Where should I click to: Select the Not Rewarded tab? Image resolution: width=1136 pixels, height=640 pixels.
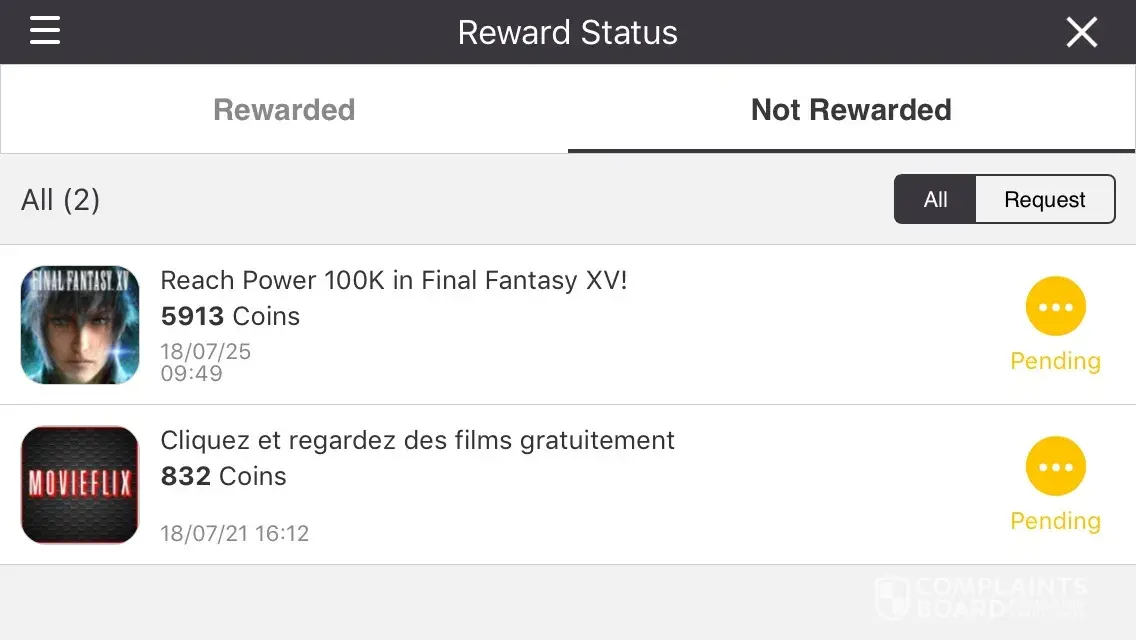click(851, 110)
